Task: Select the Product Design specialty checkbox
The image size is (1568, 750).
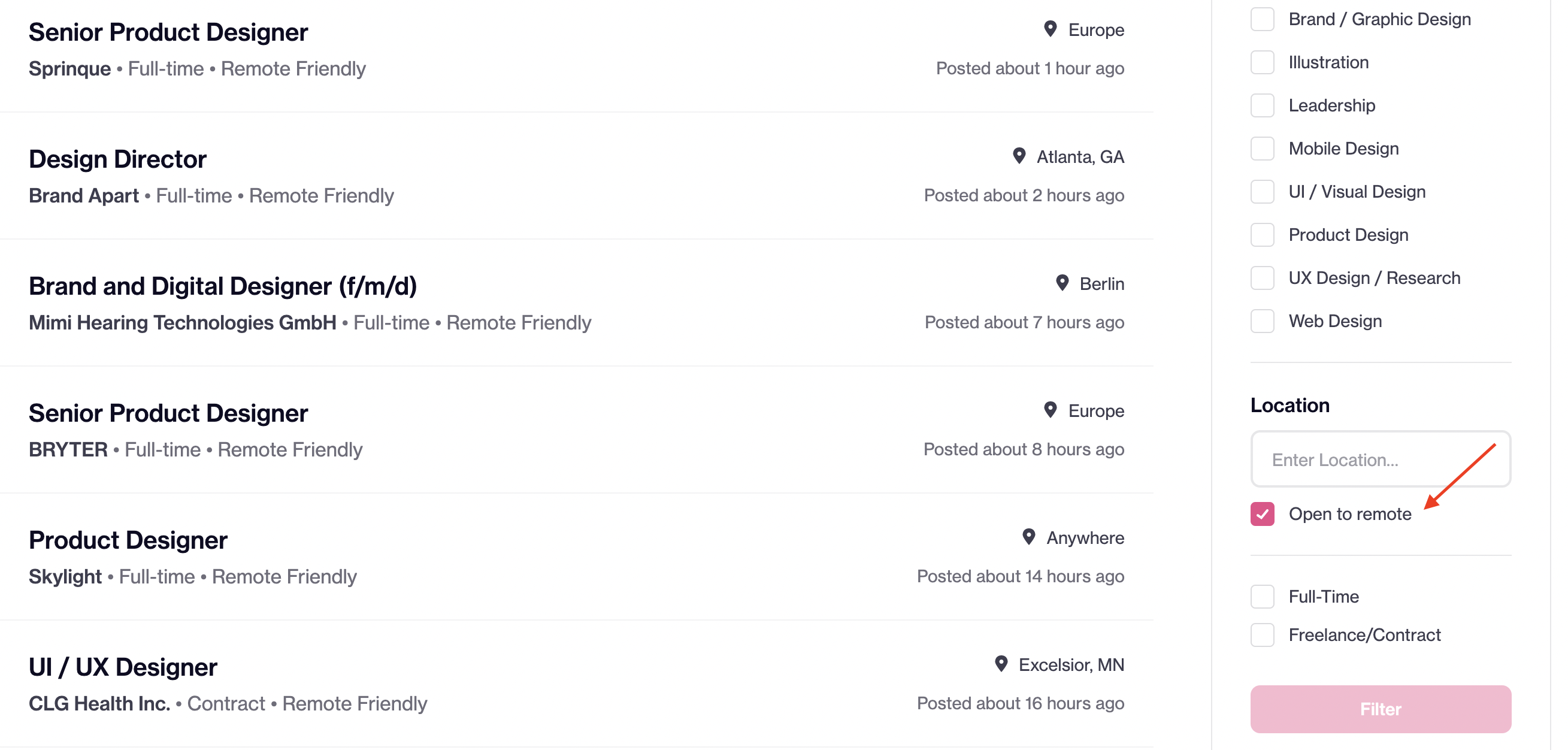Action: point(1263,235)
